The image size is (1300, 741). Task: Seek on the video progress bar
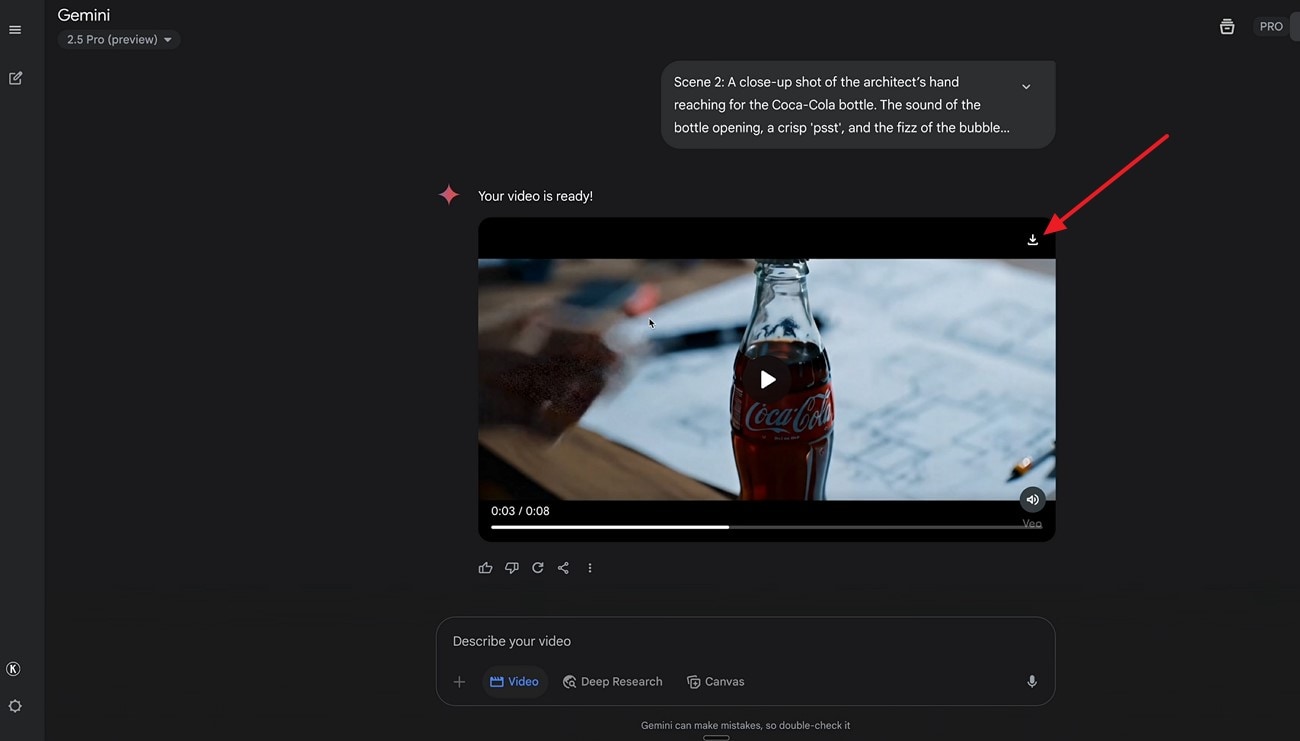coord(766,527)
